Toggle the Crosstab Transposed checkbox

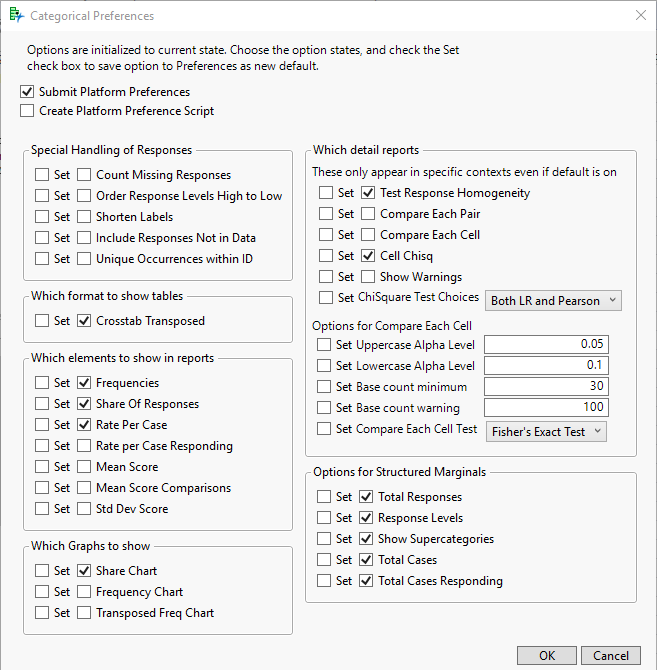pyautogui.click(x=85, y=321)
